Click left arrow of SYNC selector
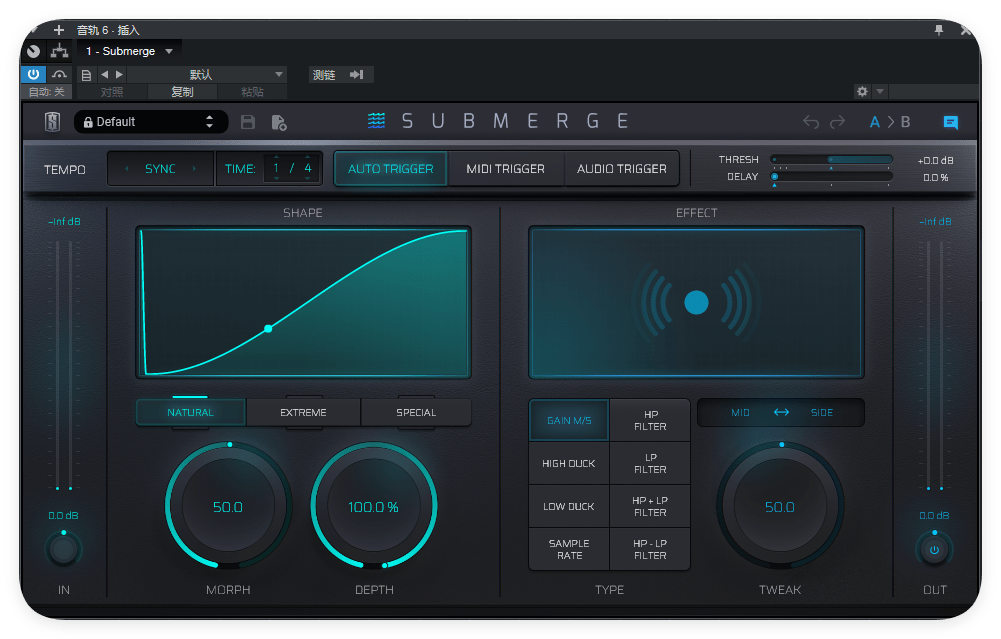This screenshot has height=639, width=1001. coord(127,169)
